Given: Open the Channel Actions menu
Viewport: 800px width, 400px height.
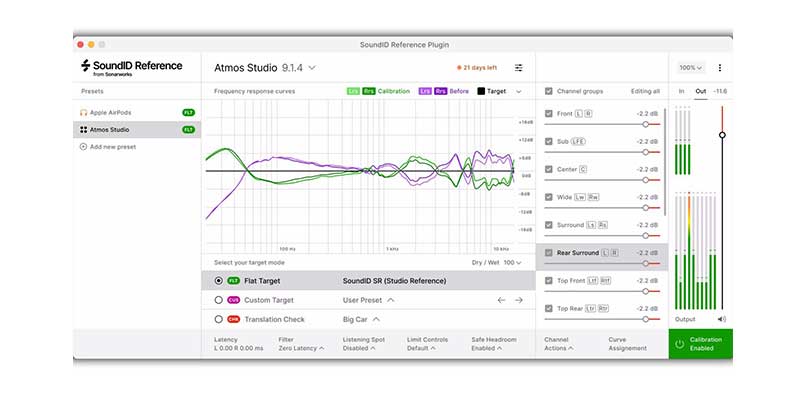Looking at the screenshot, I should tap(558, 344).
